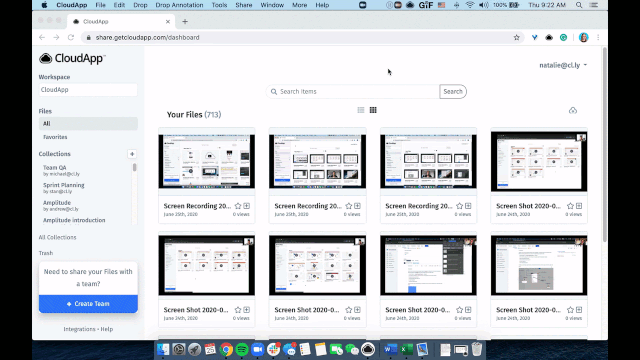Open the Sprint Planning collection
Screen dimensions: 640x360
click(x=64, y=188)
